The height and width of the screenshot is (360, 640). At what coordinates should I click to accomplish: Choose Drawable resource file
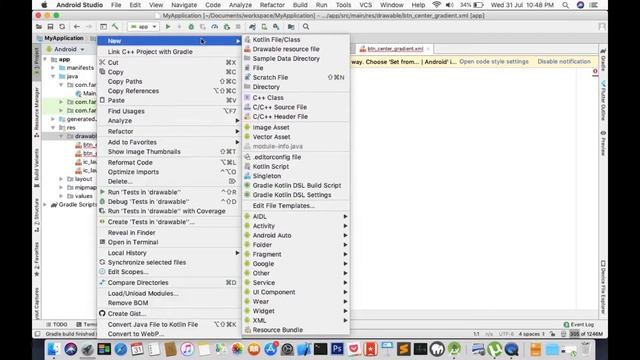click(296, 49)
